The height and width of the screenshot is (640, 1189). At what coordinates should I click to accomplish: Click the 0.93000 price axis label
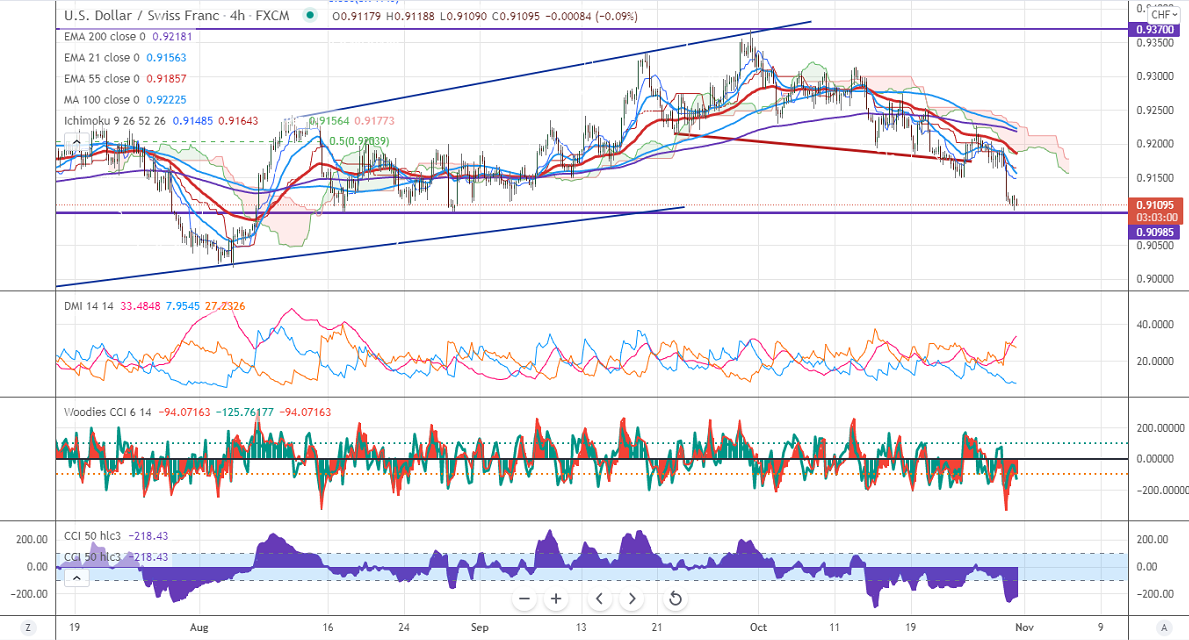coord(1155,77)
